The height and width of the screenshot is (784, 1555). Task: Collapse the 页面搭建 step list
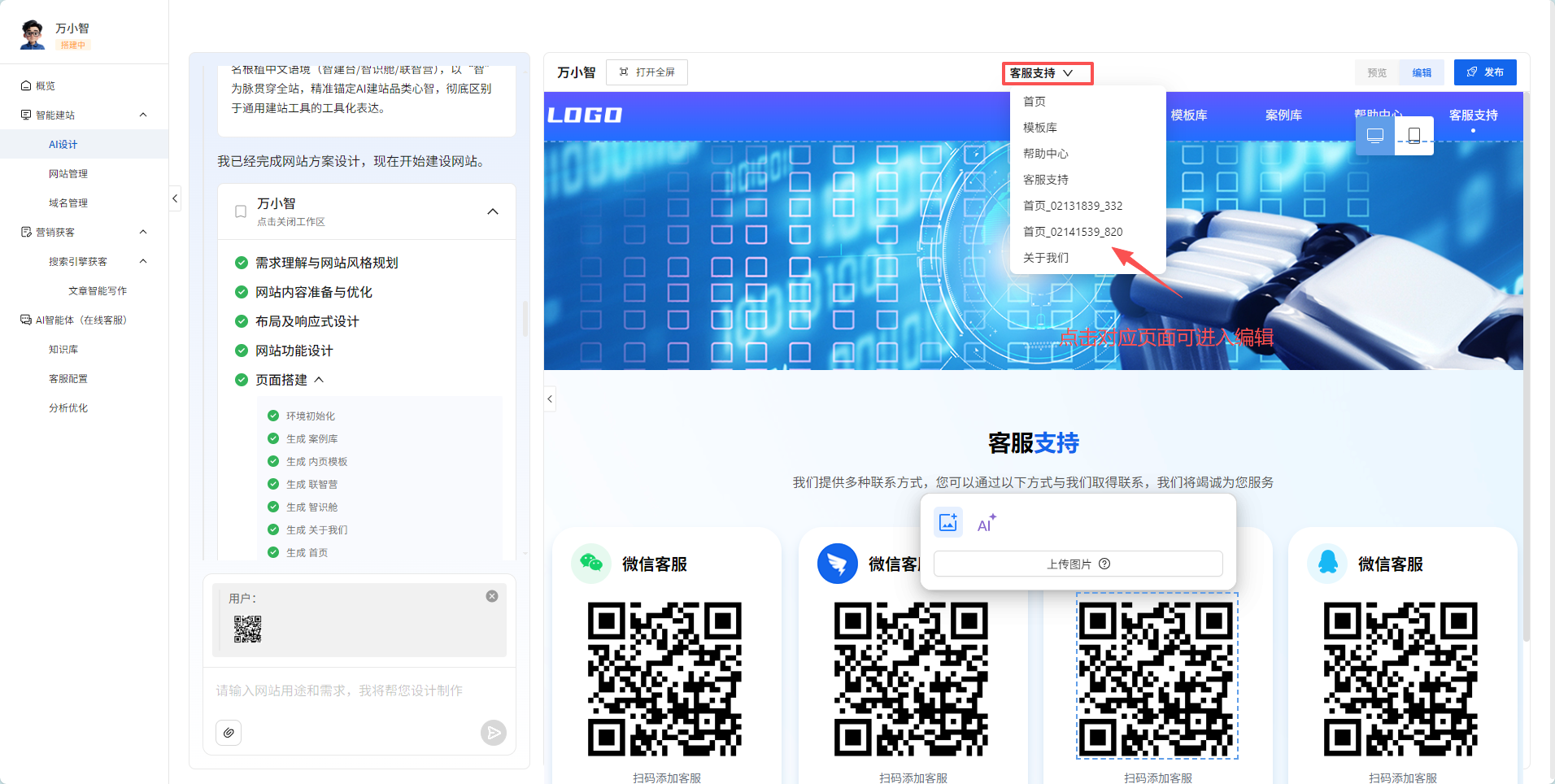pyautogui.click(x=319, y=380)
